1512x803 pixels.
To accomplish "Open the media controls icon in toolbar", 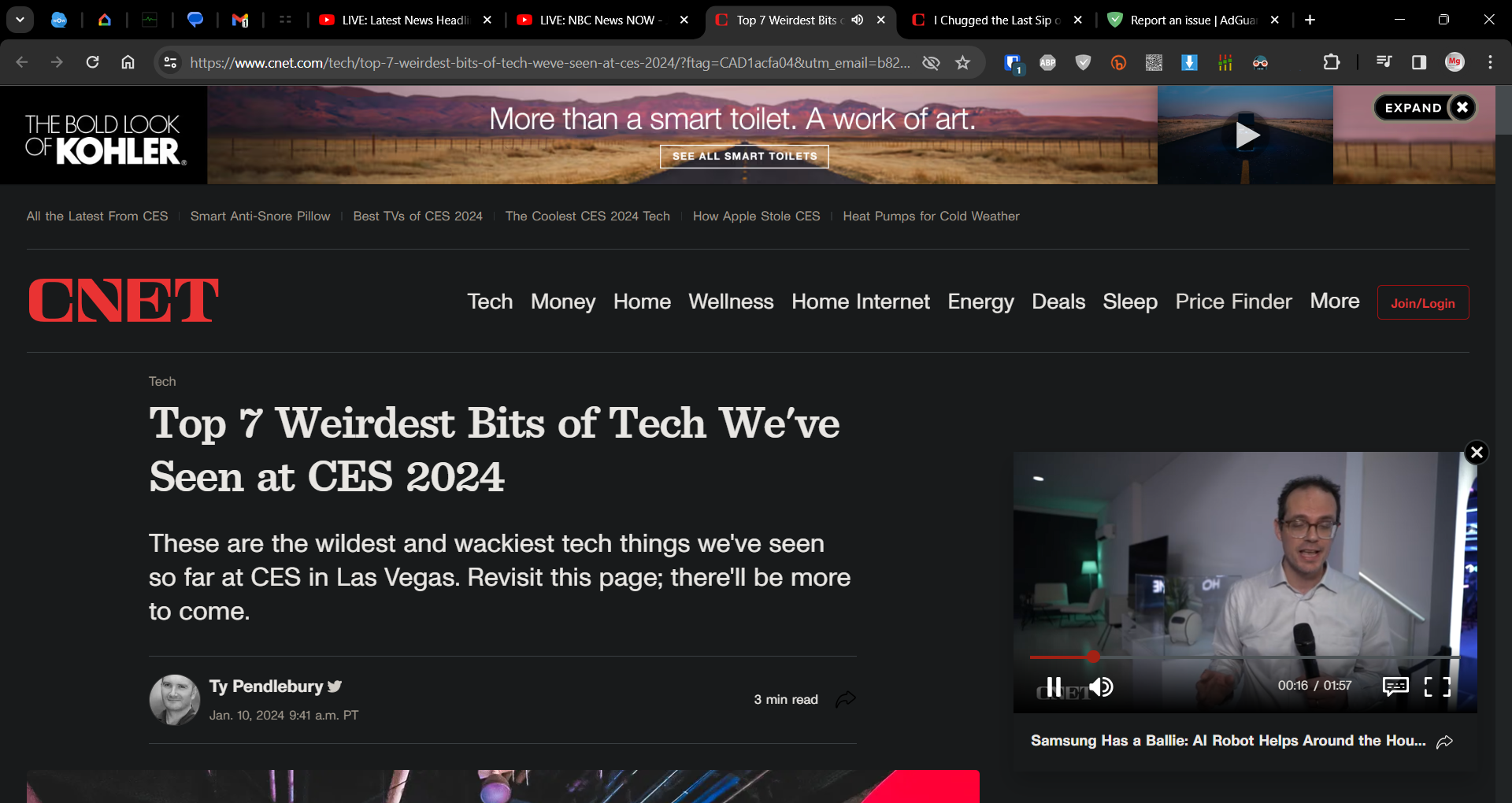I will 1384,62.
